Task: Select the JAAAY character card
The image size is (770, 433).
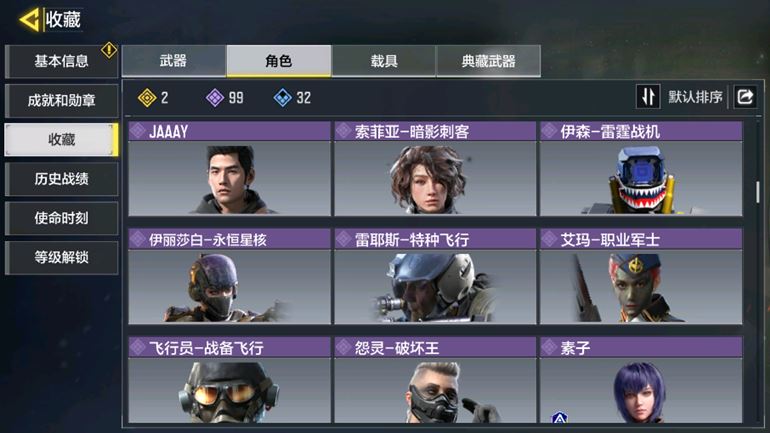Action: (229, 169)
